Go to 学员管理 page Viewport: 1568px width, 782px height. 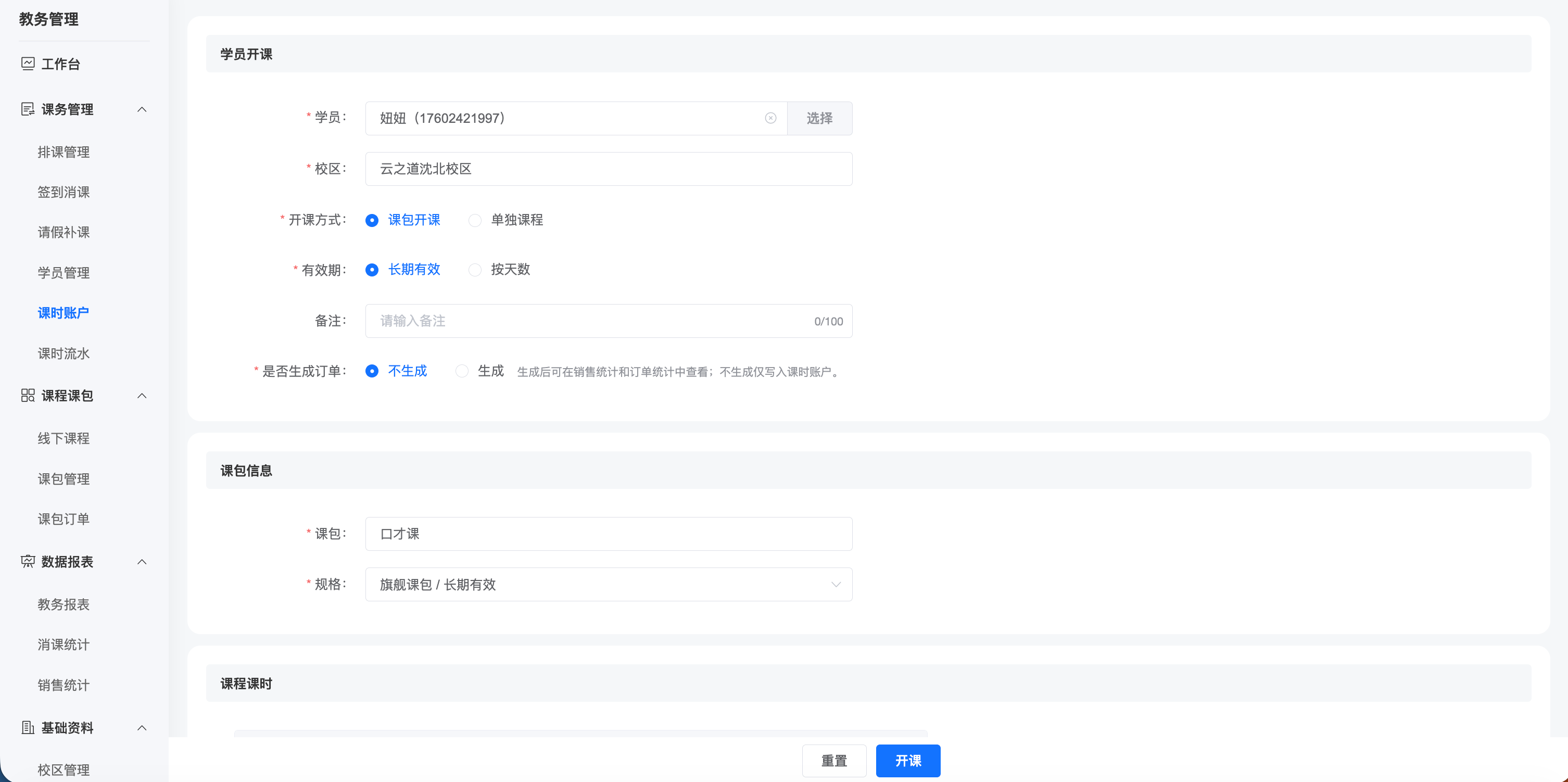tap(64, 273)
